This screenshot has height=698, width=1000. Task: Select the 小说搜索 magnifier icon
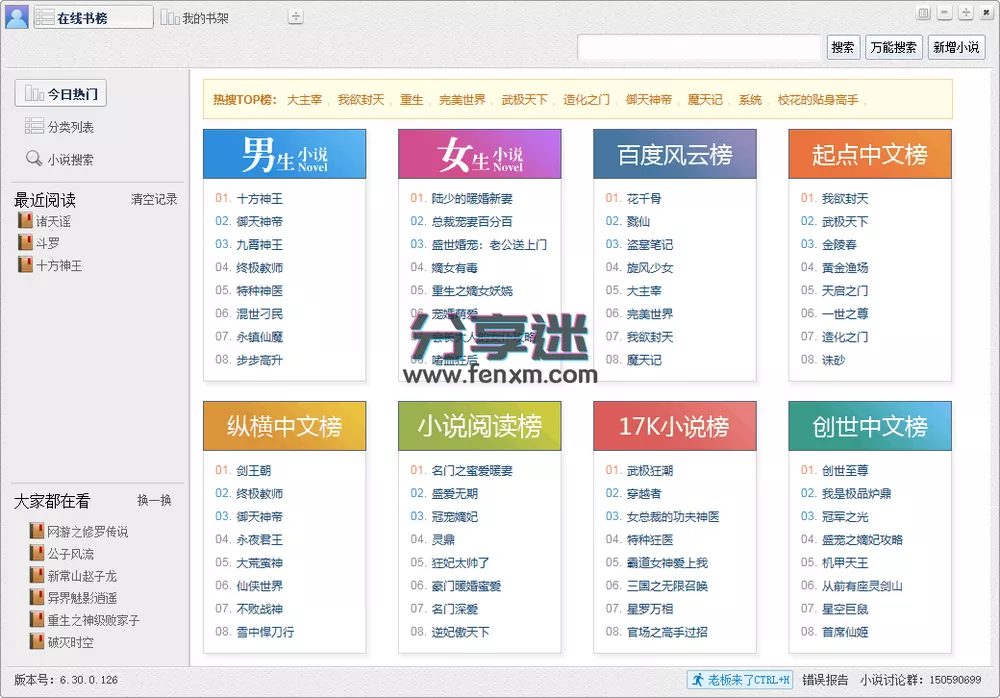(33, 158)
